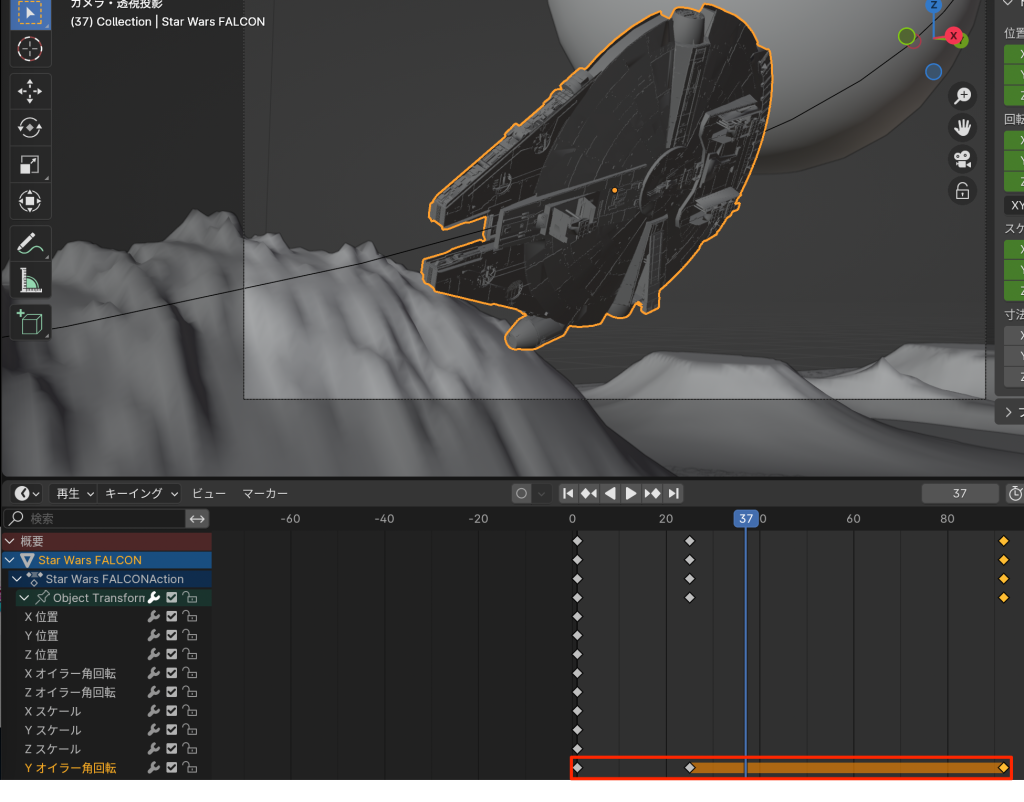Choose the Scale tool
This screenshot has height=802, width=1024.
[x=30, y=165]
